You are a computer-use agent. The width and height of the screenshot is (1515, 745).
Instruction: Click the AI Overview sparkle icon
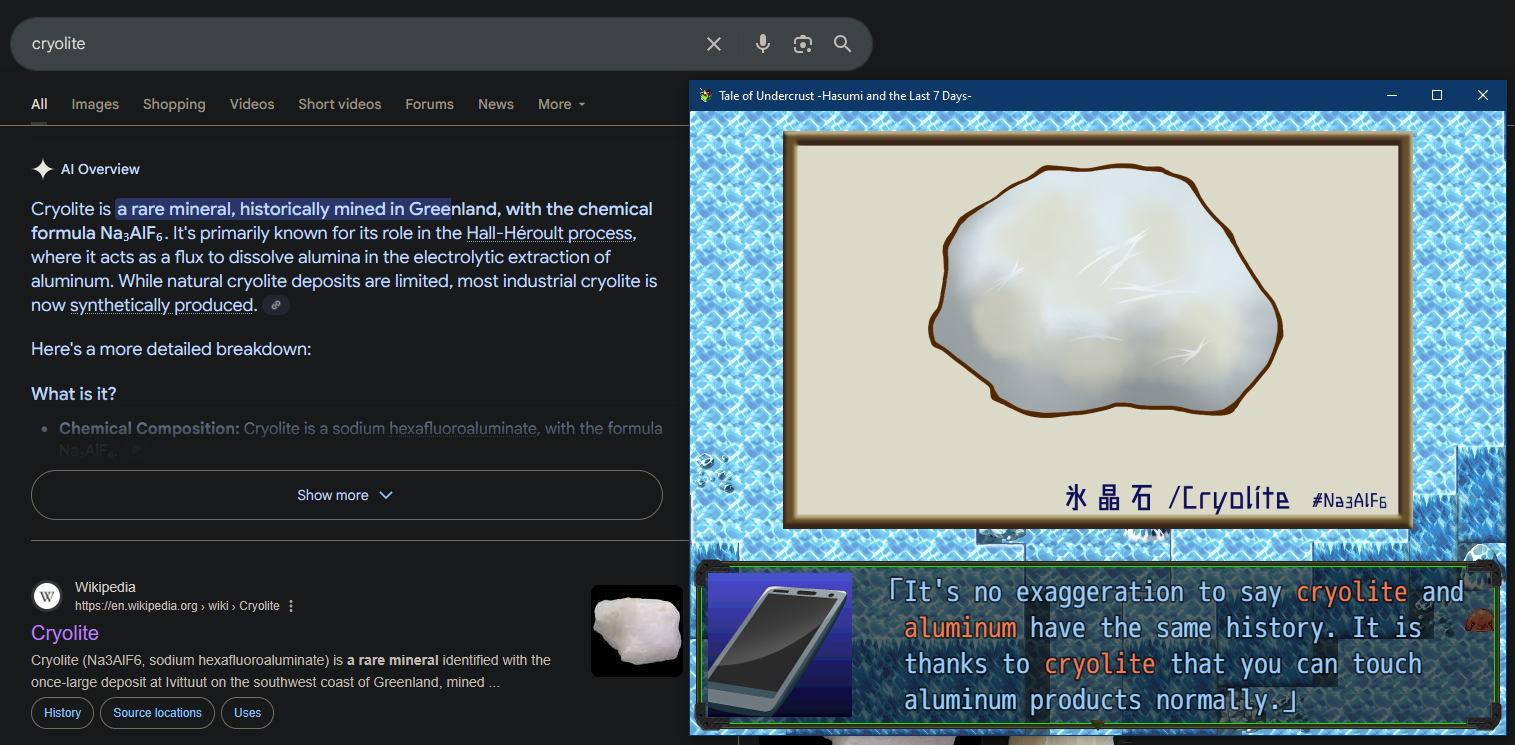[42, 169]
